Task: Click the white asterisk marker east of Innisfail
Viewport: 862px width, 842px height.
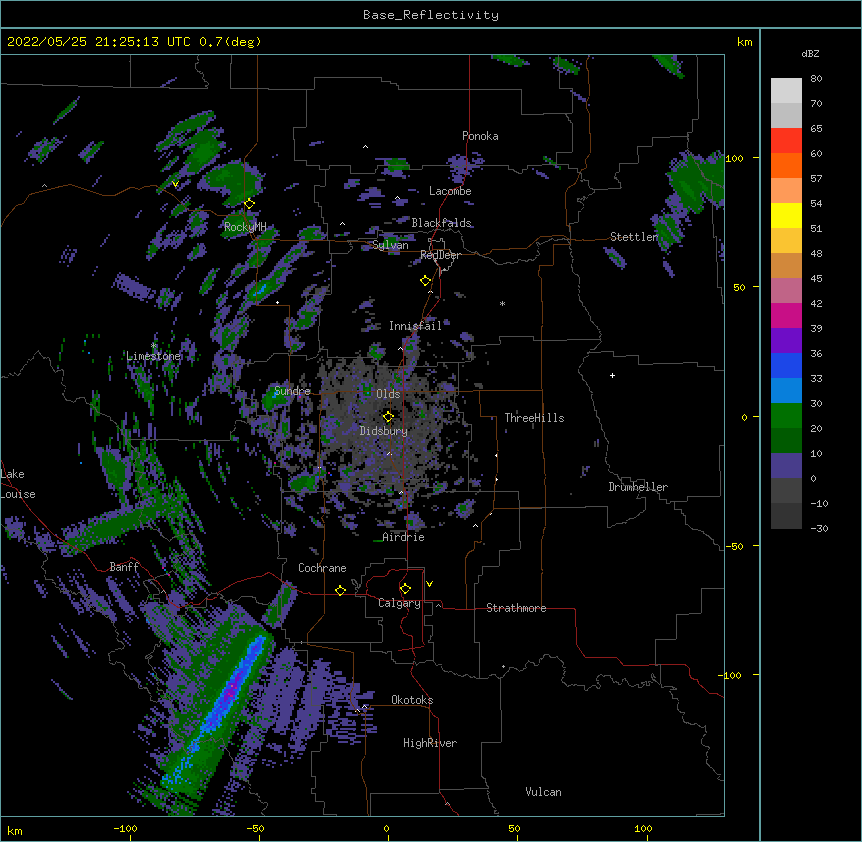Action: tap(502, 303)
